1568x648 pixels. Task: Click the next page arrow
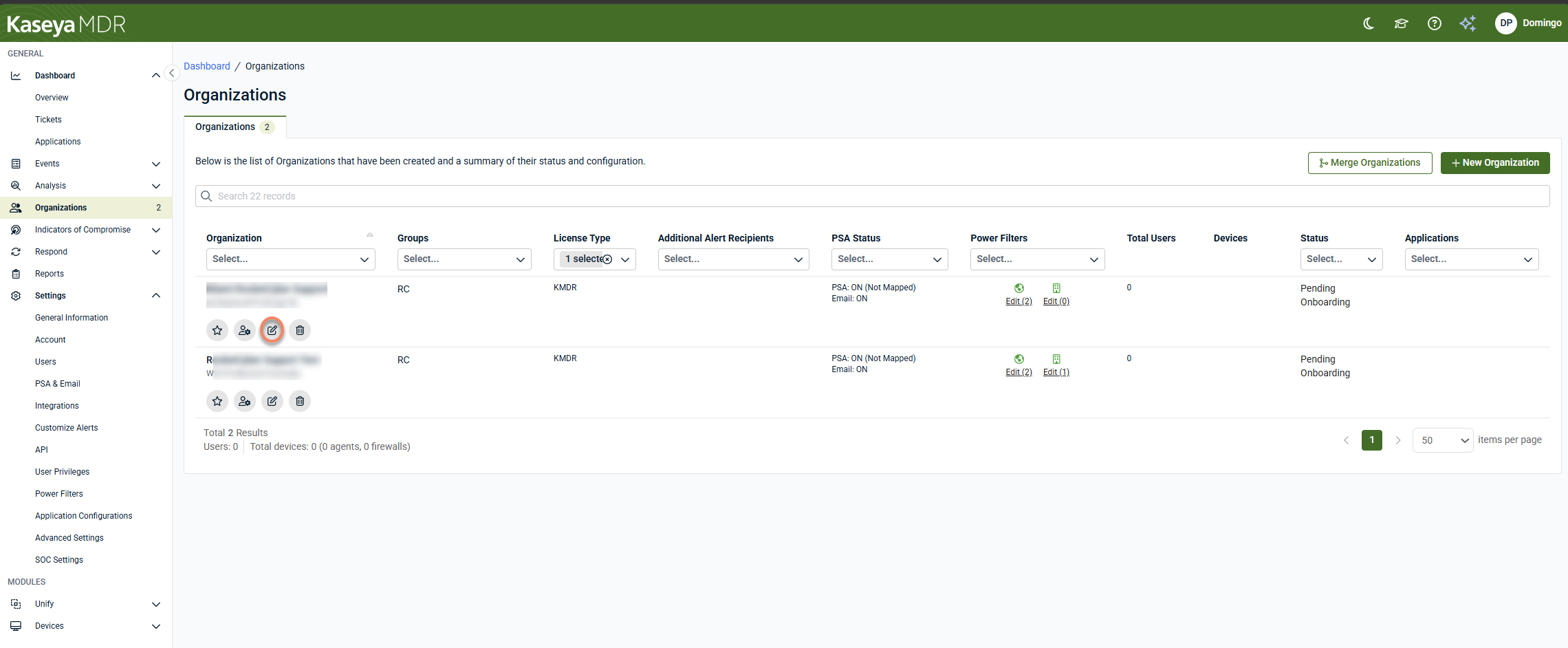pos(1398,440)
